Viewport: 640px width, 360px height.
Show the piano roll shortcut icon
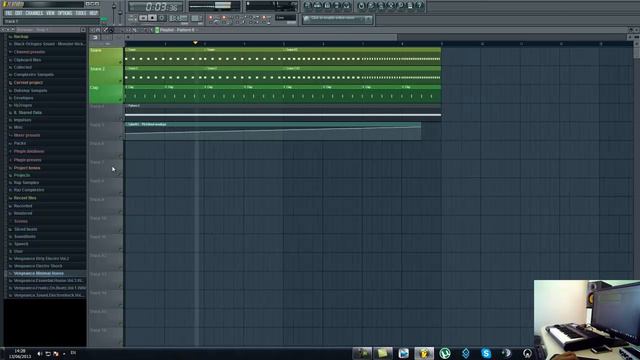pyautogui.click(x=327, y=6)
